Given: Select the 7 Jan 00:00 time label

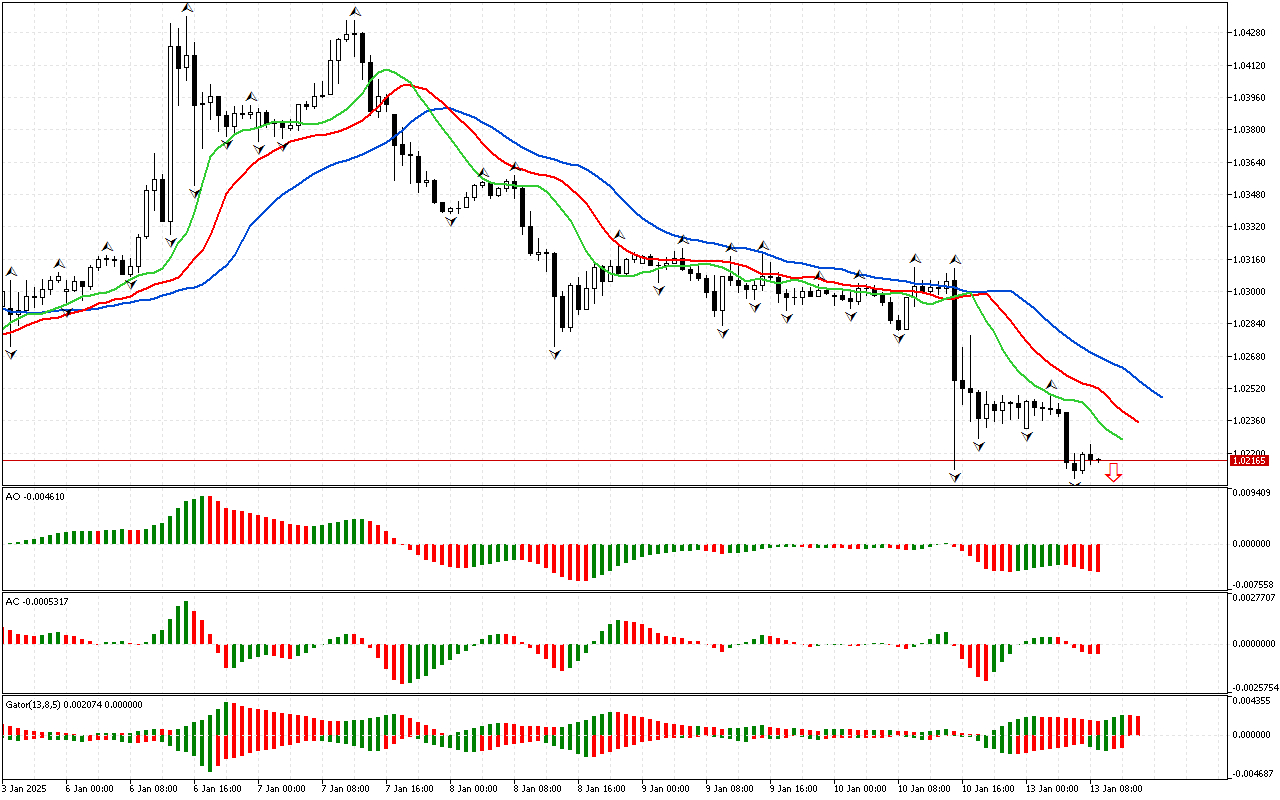Looking at the screenshot, I should 283,788.
